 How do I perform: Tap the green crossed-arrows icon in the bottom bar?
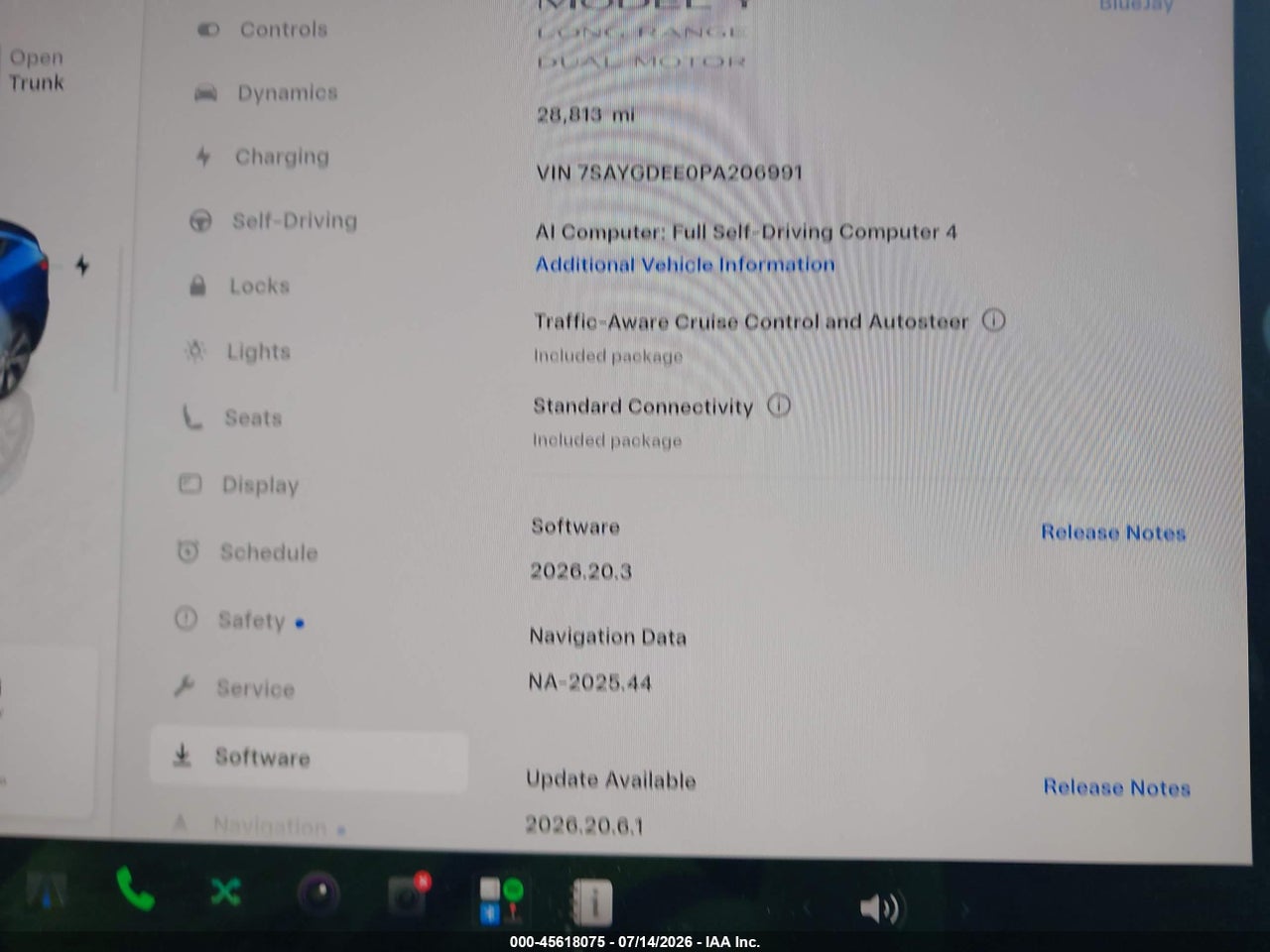tap(225, 892)
